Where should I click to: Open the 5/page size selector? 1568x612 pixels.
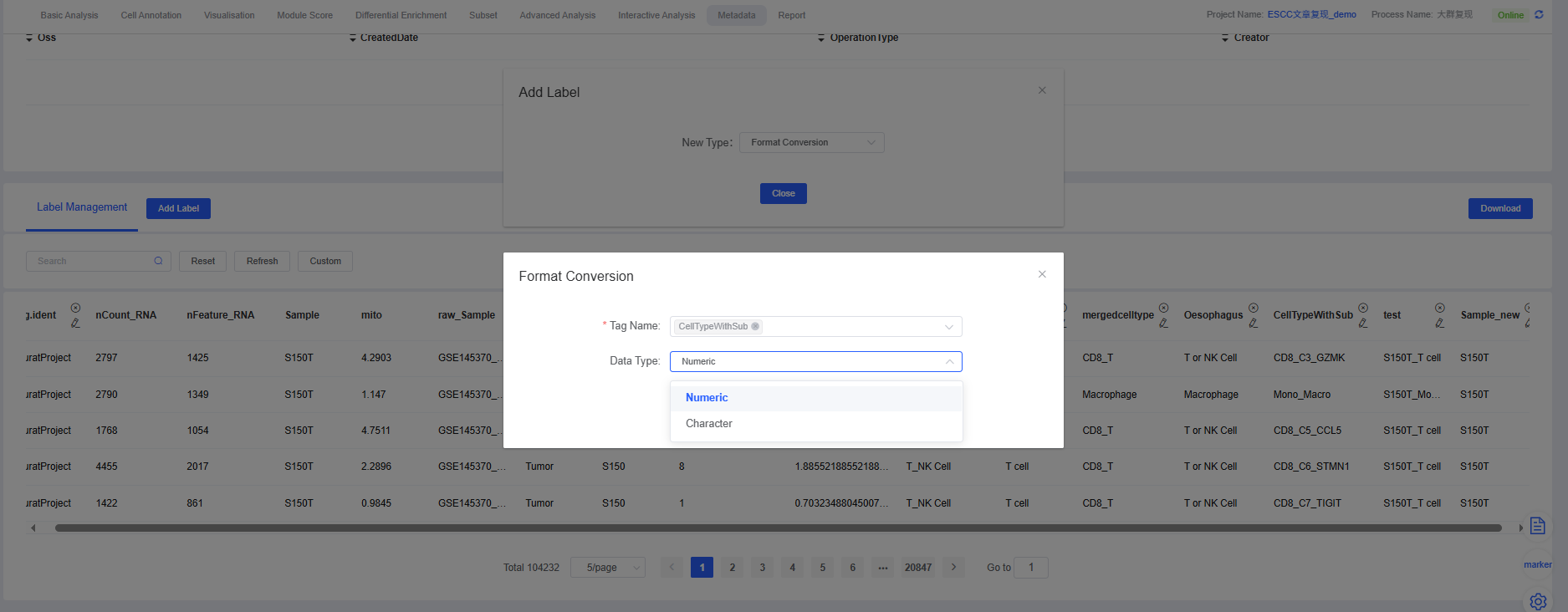[608, 568]
